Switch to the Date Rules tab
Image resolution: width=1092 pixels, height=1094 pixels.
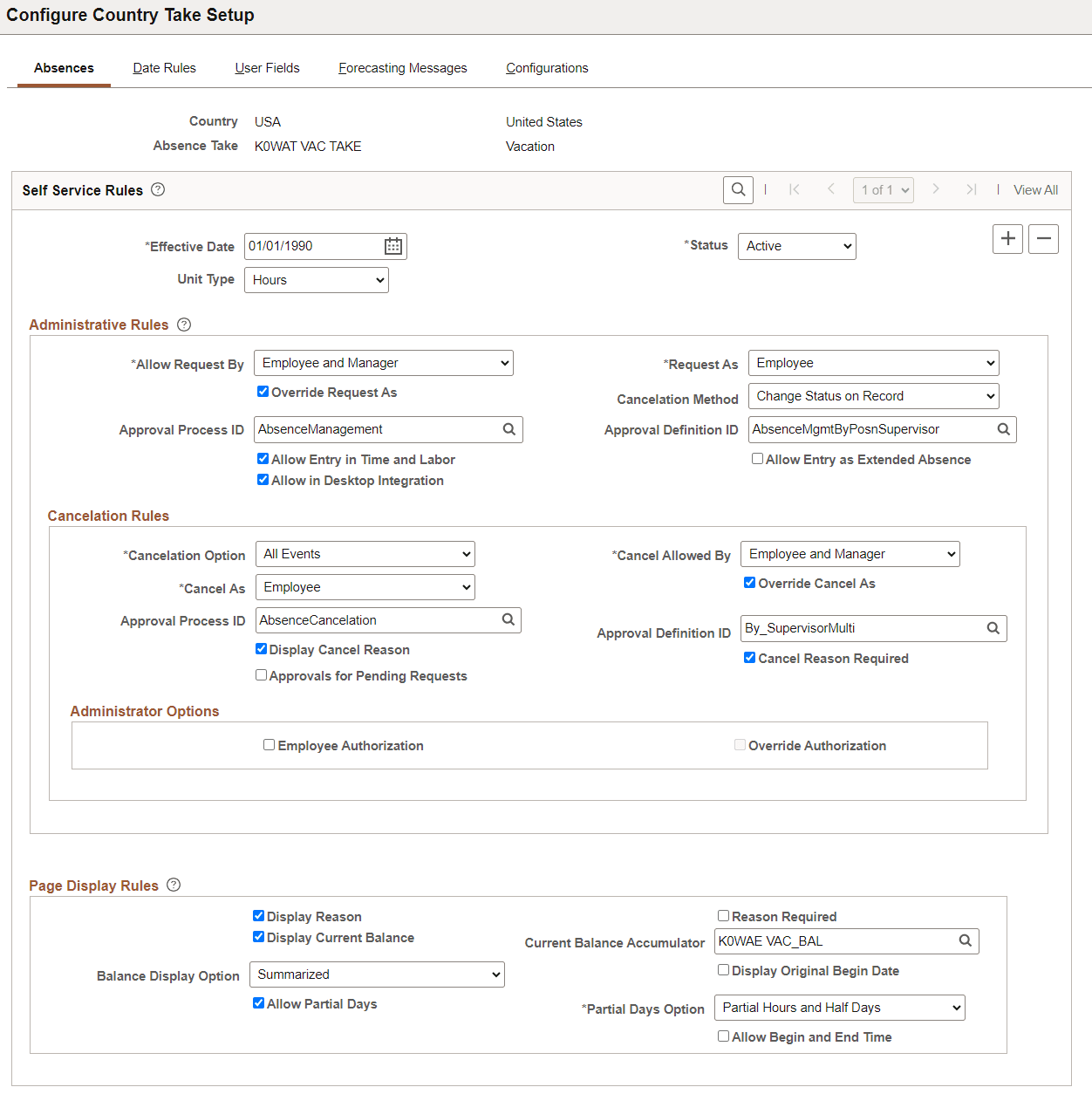(x=164, y=67)
